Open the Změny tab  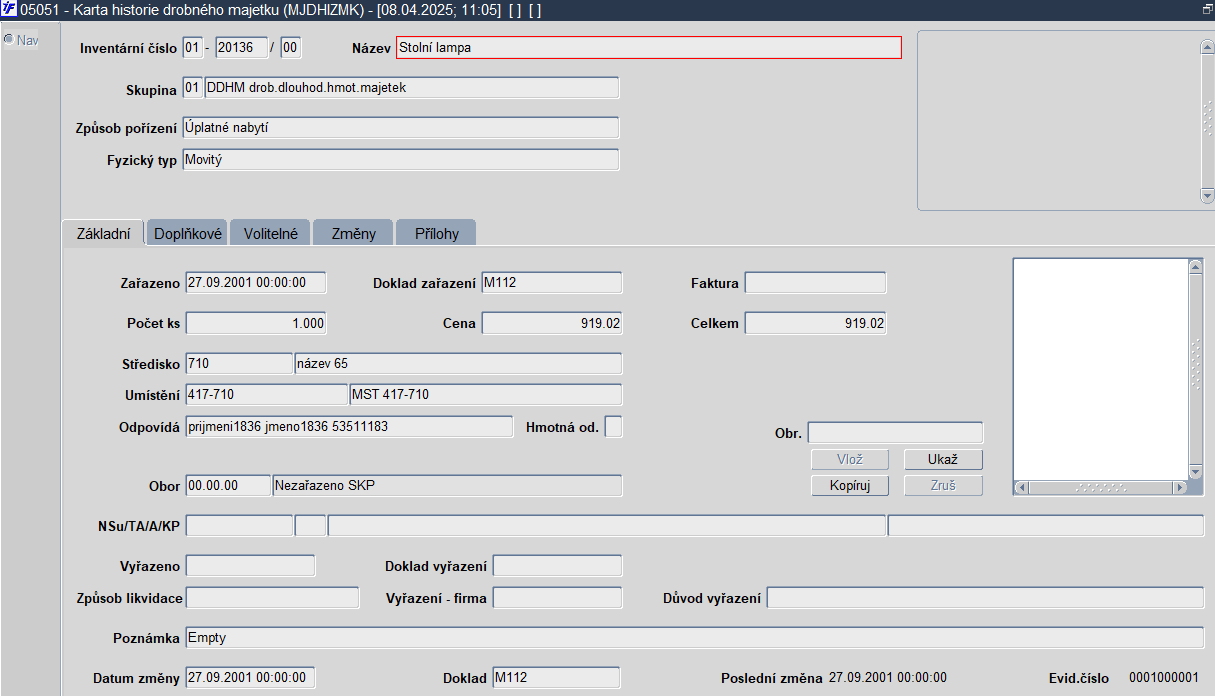click(x=354, y=233)
